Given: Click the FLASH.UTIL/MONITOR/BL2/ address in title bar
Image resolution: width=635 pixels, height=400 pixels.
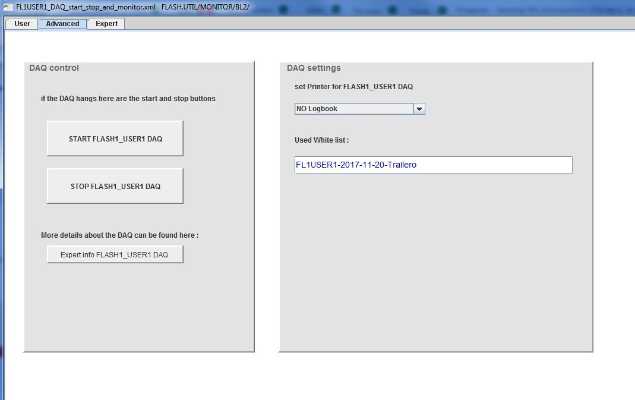Looking at the screenshot, I should pyautogui.click(x=203, y=7).
